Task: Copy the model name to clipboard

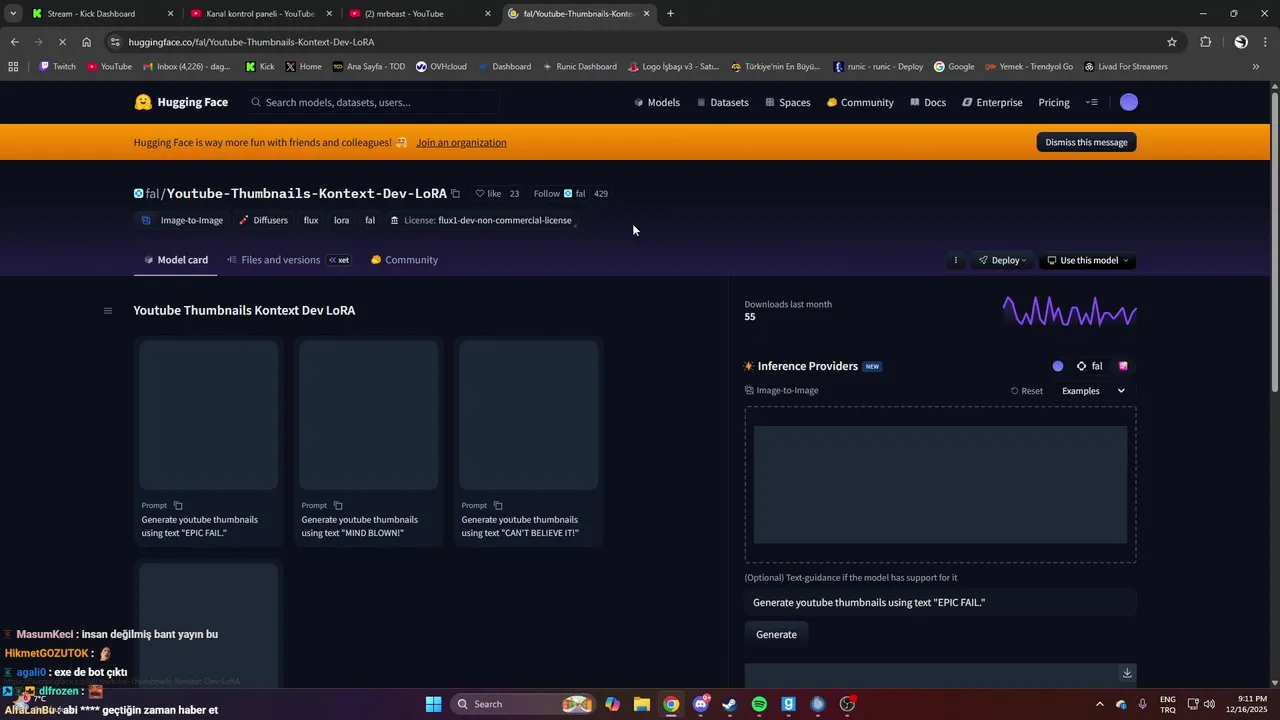Action: pyautogui.click(x=455, y=194)
